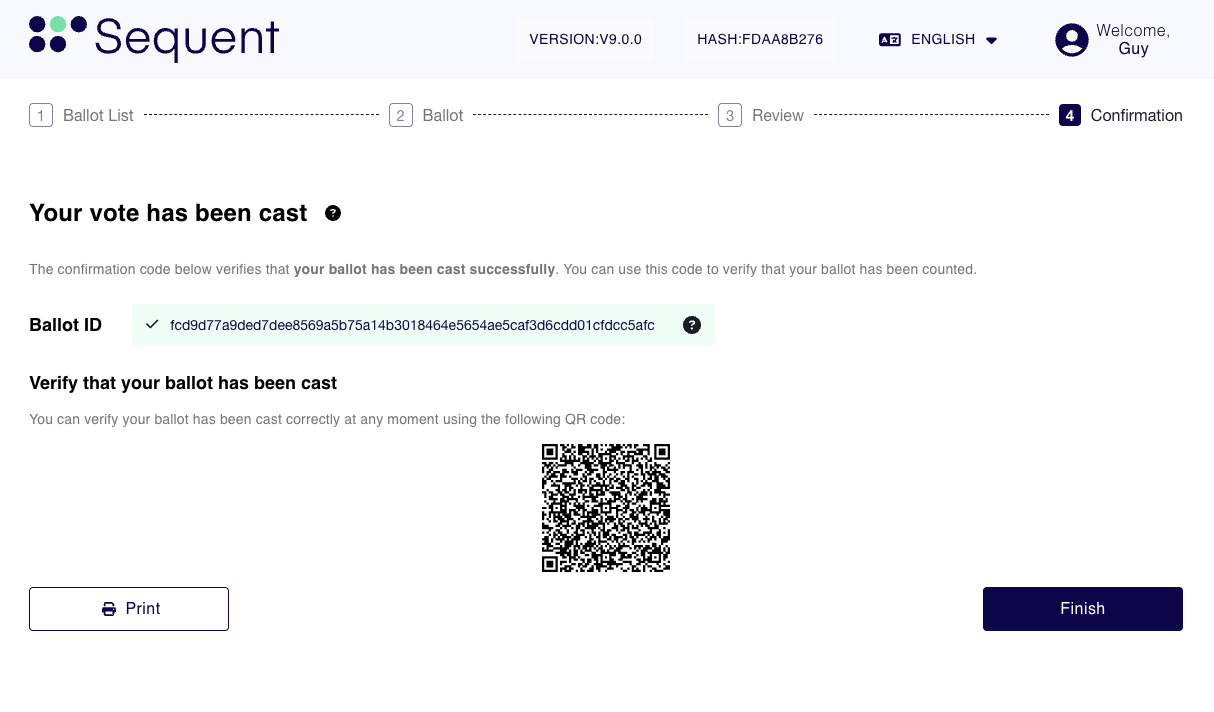Click help icon next to Ballot ID code

coord(691,325)
